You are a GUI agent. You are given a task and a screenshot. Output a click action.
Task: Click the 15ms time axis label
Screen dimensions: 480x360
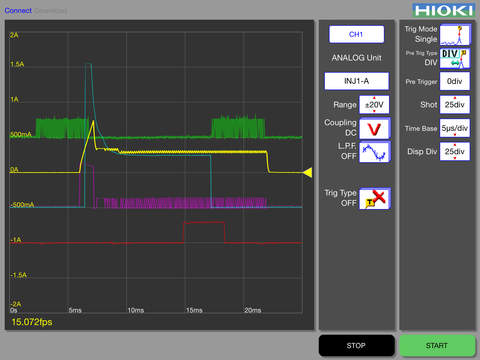194,310
